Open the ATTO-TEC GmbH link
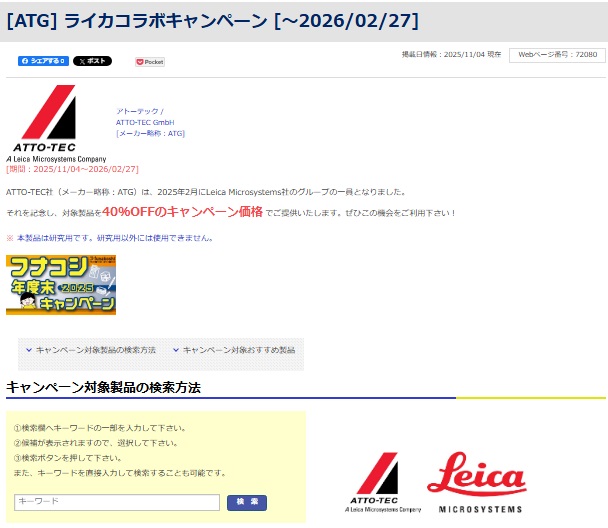 coord(144,122)
